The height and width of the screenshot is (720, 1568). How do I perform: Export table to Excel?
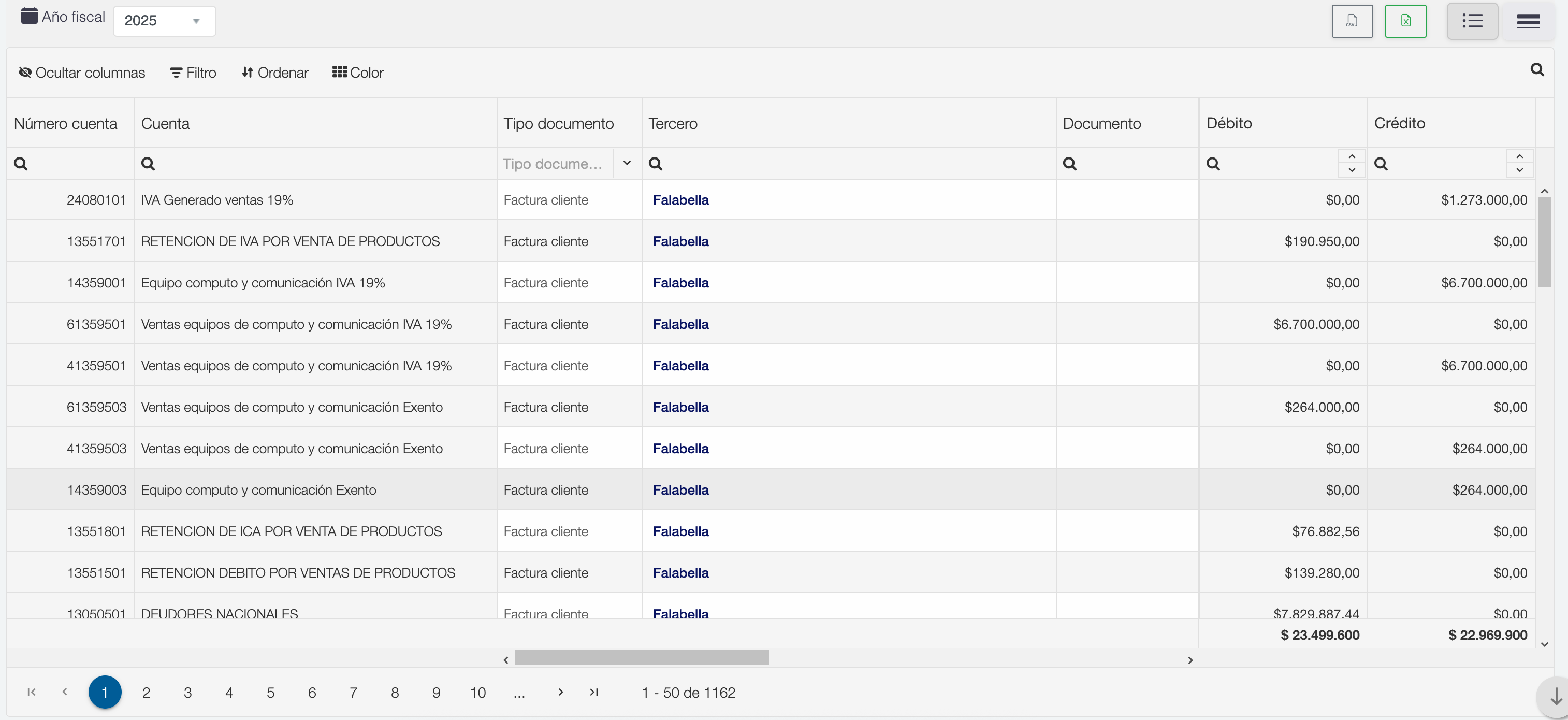(1405, 21)
